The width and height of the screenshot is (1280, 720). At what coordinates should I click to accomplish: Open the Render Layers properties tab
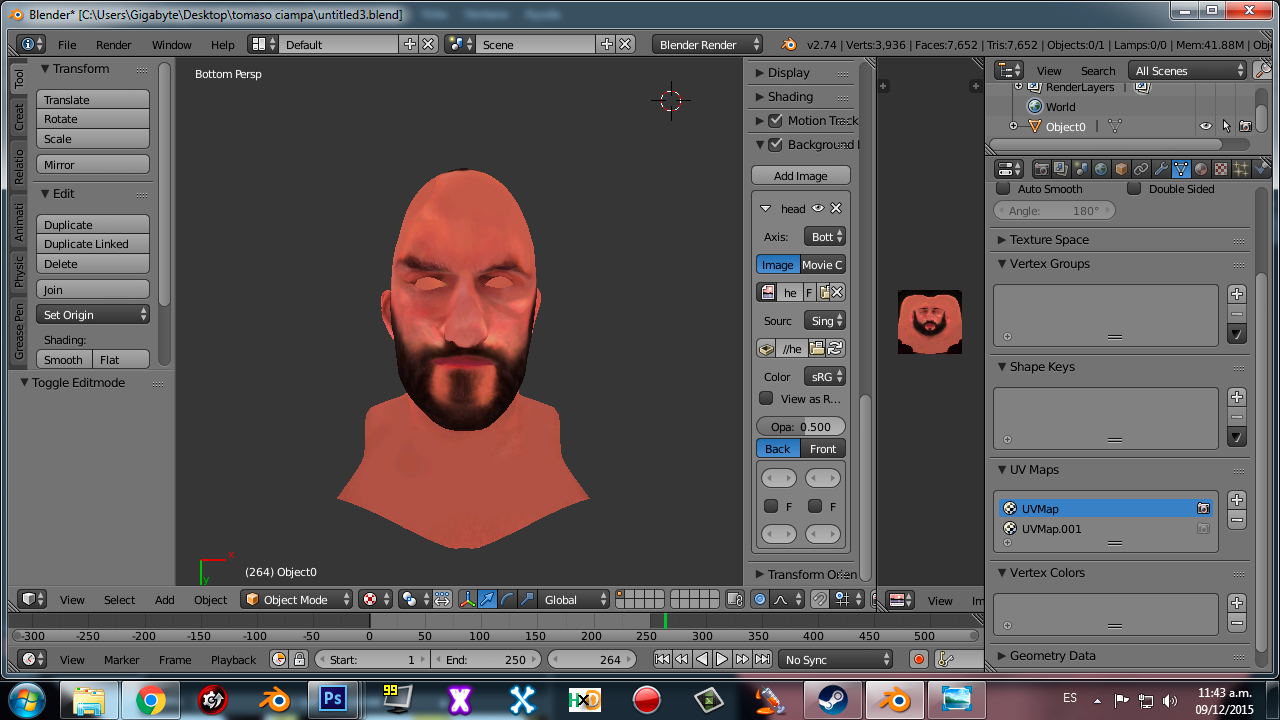click(1061, 169)
